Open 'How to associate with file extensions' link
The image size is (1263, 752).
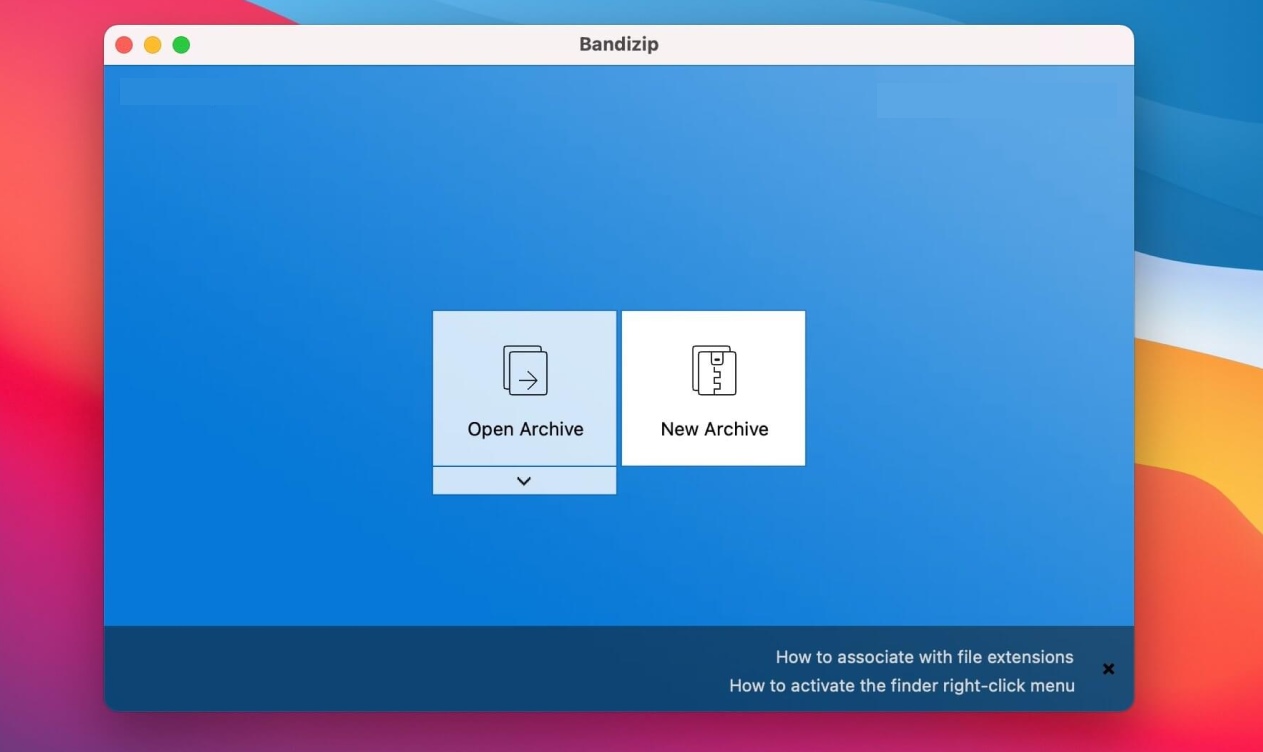[x=924, y=657]
